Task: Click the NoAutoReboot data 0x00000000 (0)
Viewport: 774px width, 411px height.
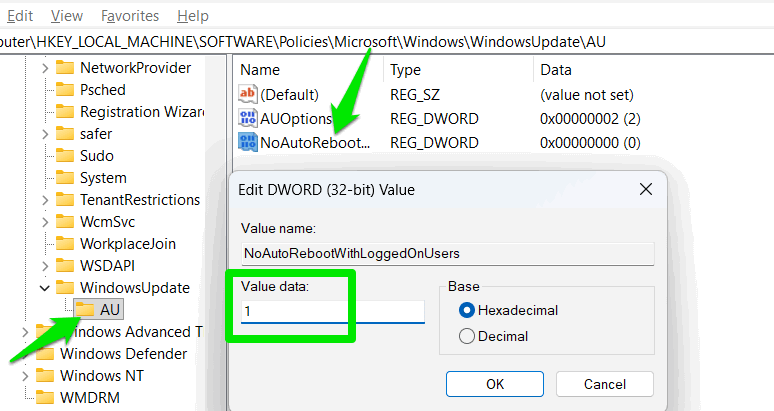Action: tap(590, 143)
